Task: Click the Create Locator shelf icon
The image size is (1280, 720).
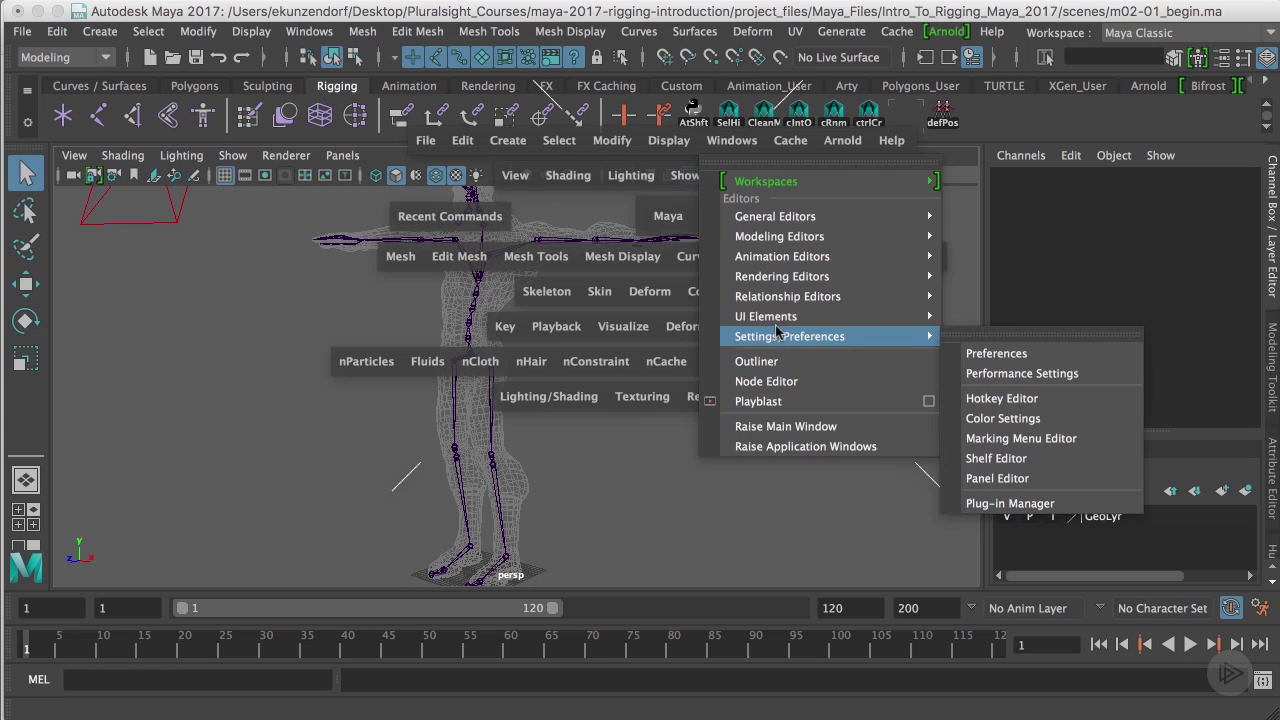Action: (63, 116)
